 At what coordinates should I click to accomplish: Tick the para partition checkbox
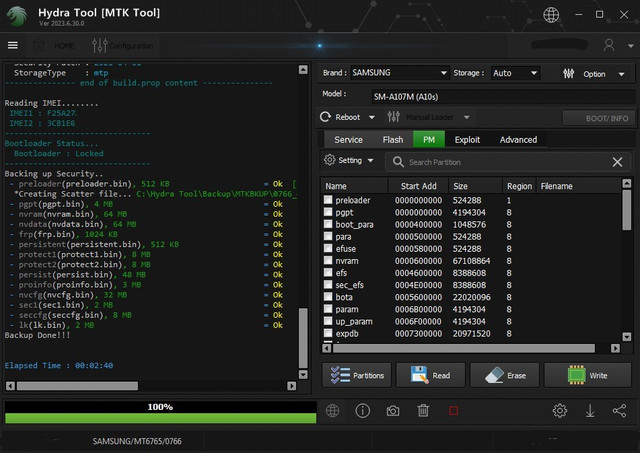point(328,236)
